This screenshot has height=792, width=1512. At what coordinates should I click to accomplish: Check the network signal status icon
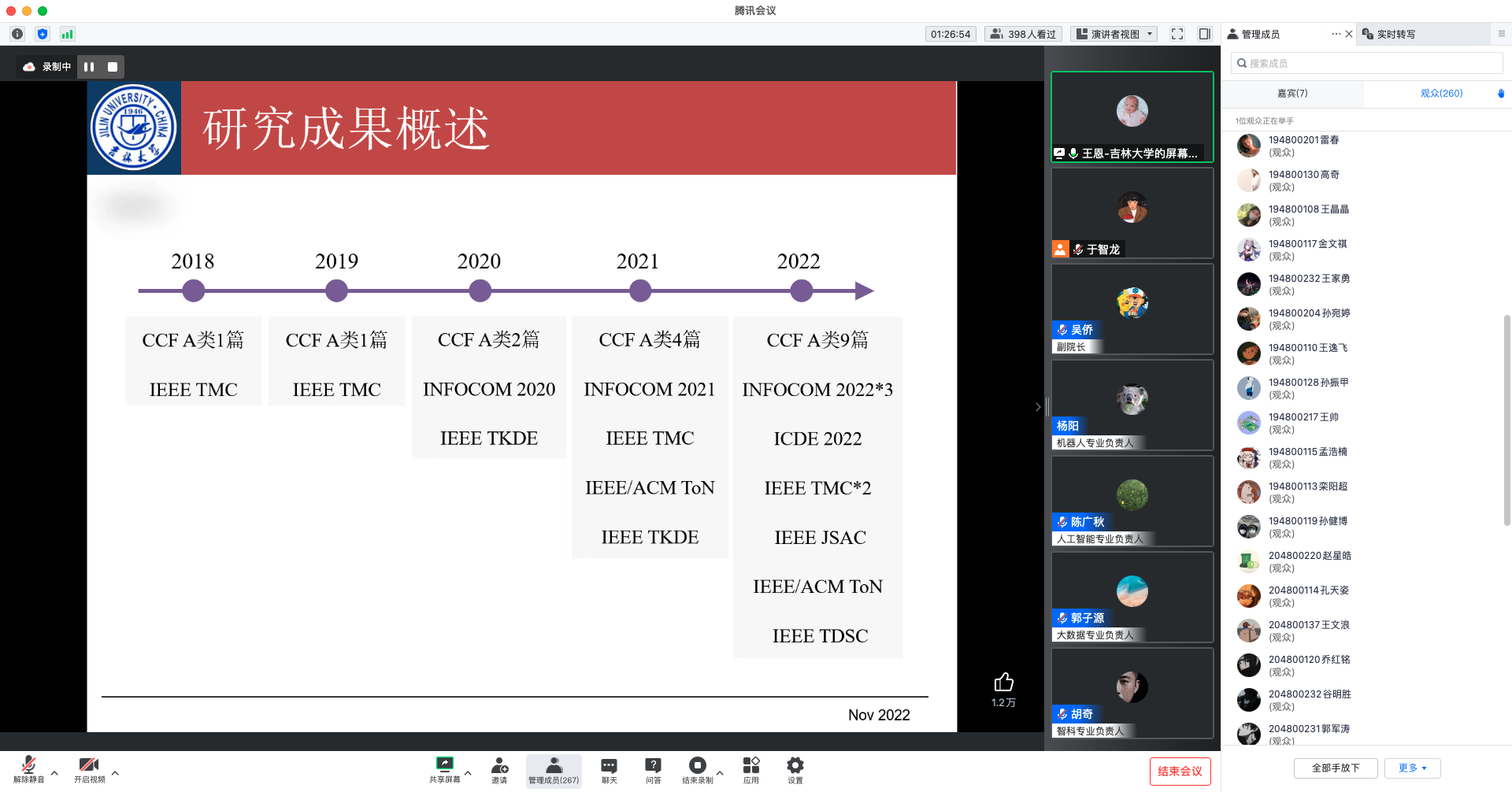(x=68, y=34)
